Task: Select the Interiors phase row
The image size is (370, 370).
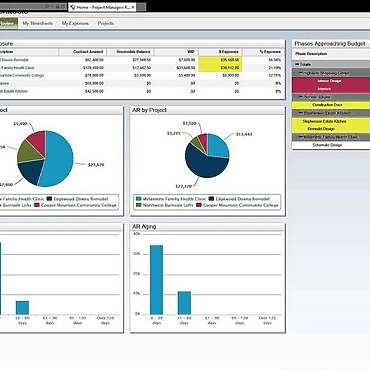Action: coord(331,89)
